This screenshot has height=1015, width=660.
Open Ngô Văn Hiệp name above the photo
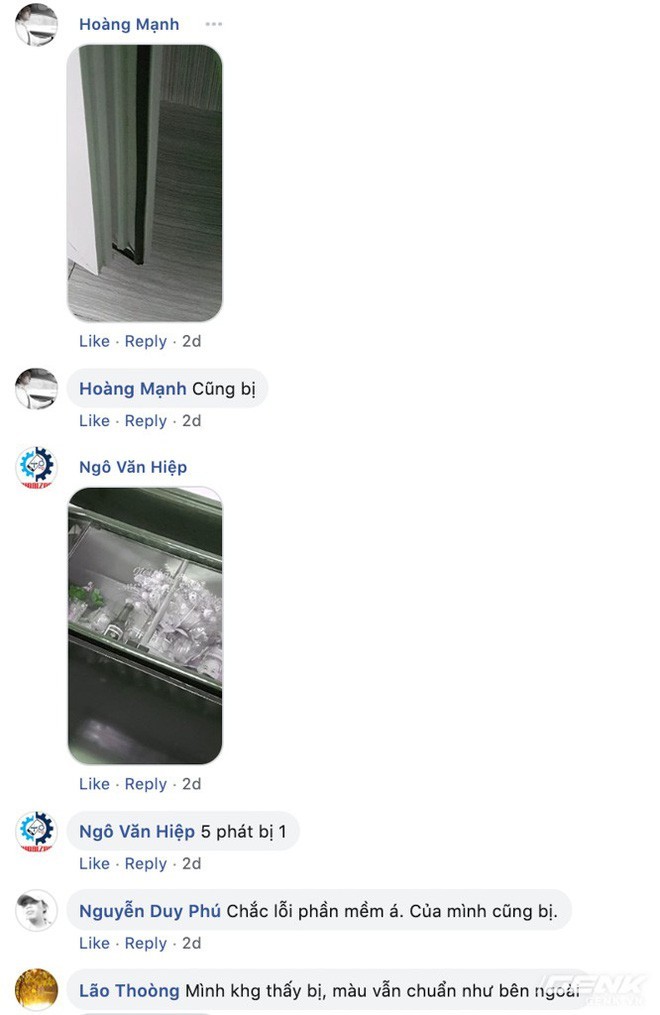(x=133, y=467)
